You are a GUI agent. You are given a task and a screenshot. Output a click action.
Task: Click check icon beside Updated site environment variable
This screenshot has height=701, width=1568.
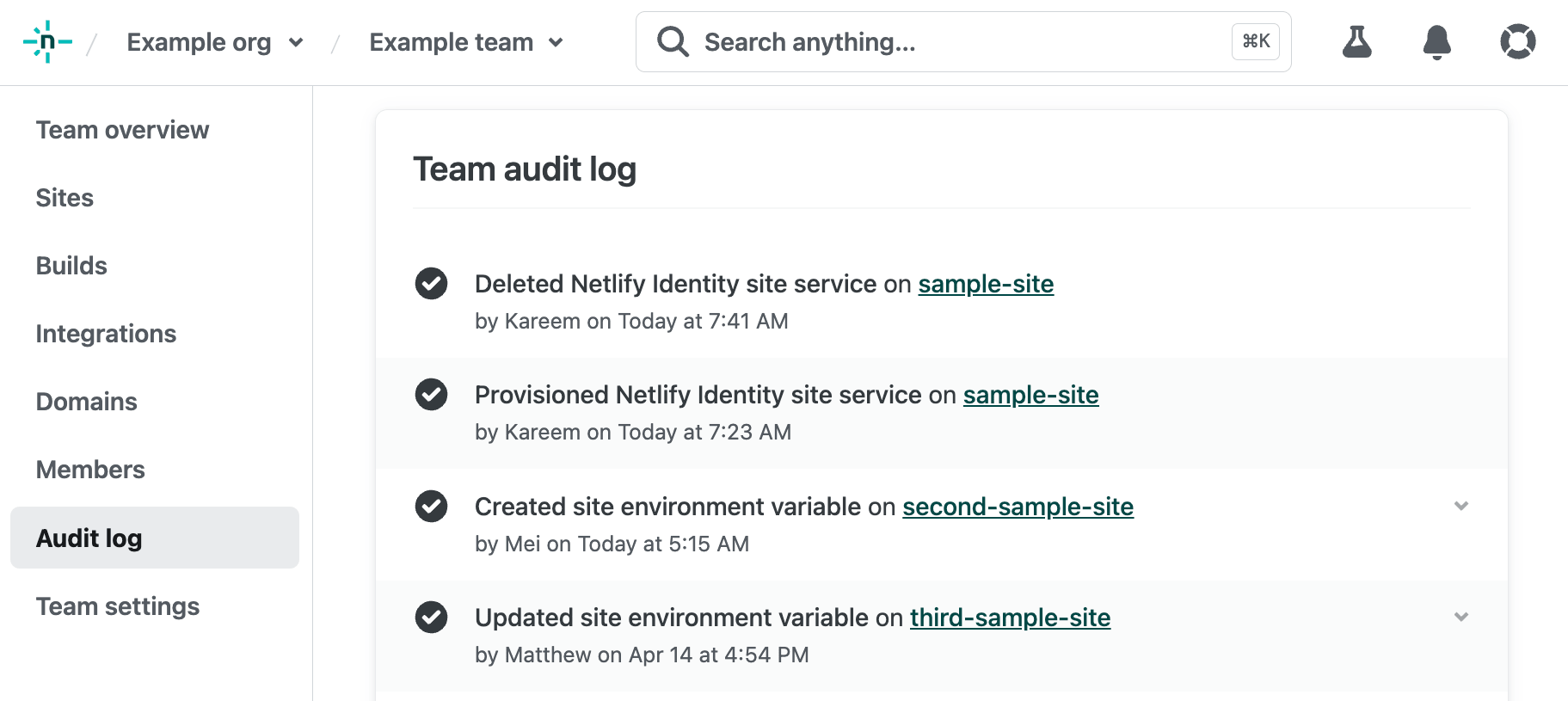tap(431, 617)
